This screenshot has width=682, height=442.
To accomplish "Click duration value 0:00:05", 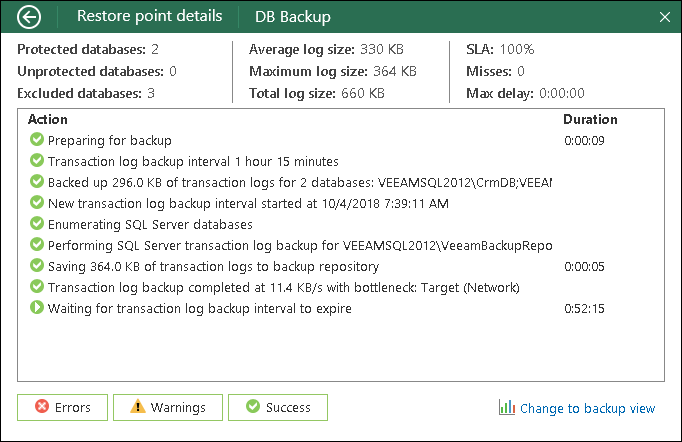I will [584, 266].
